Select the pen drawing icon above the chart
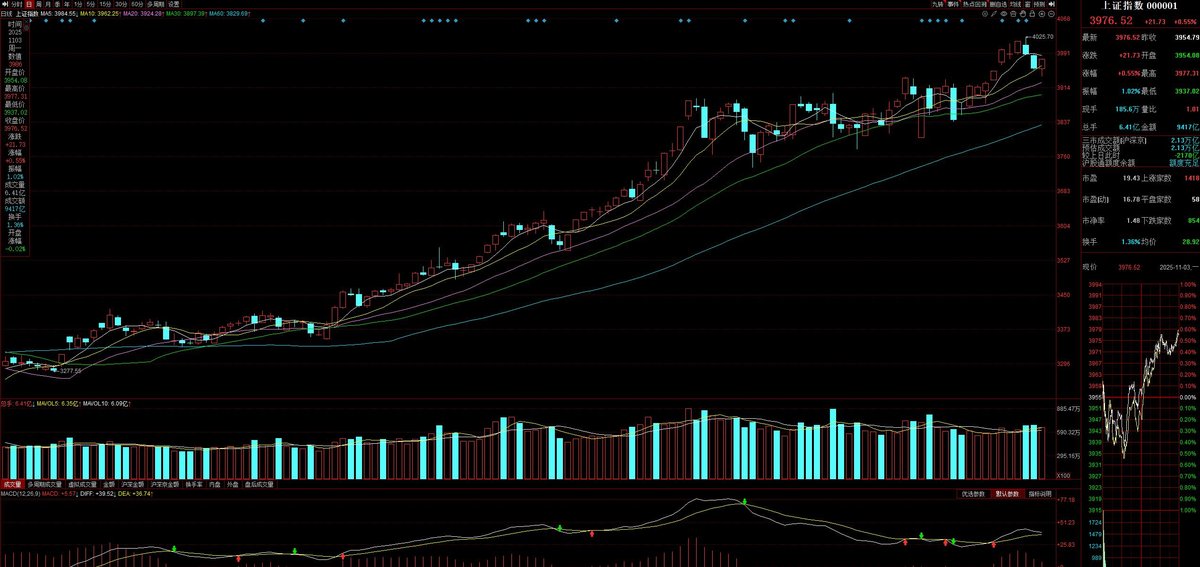This screenshot has width=1200, height=567. tap(994, 14)
